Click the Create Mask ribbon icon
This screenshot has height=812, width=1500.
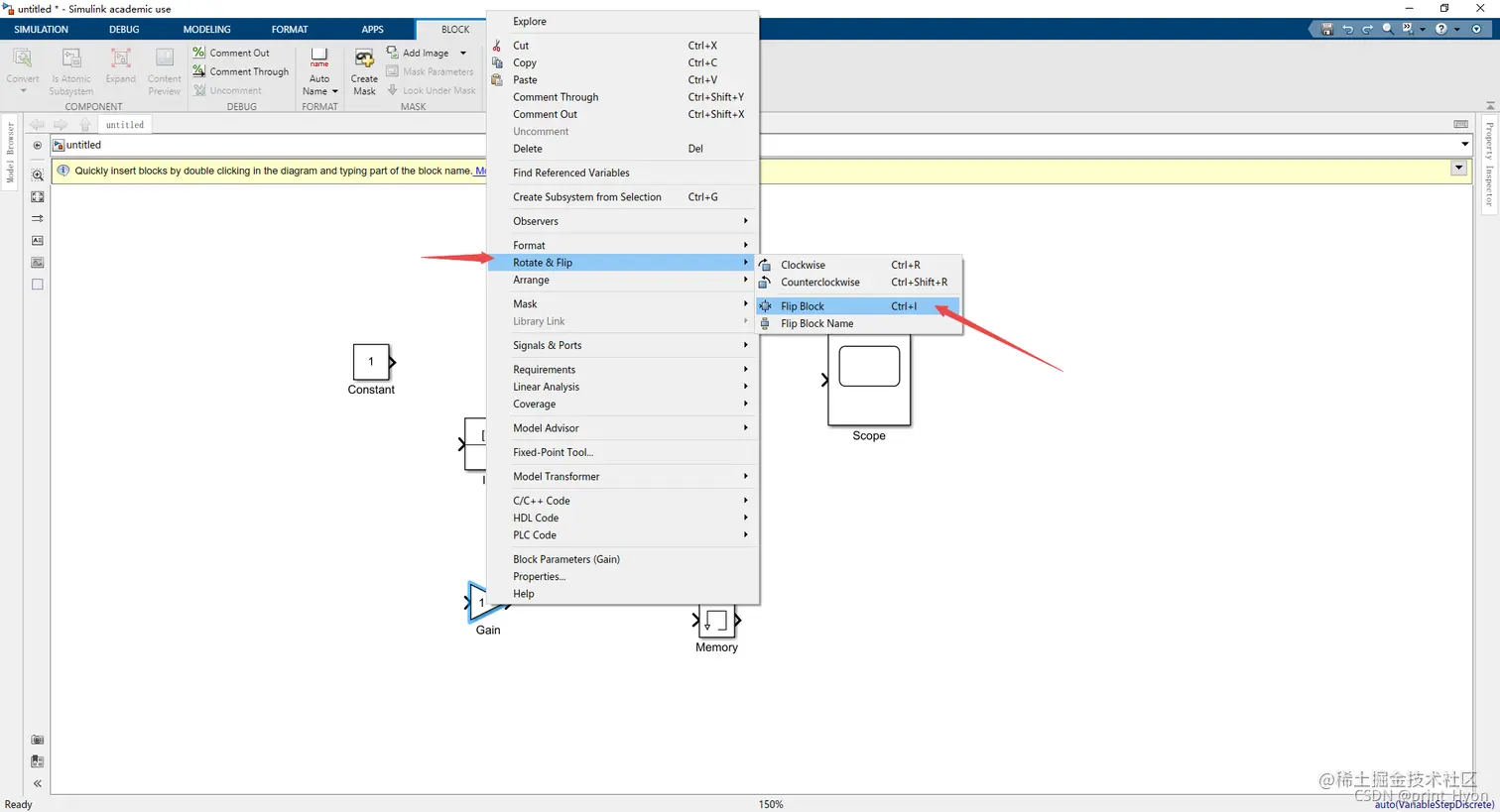364,71
